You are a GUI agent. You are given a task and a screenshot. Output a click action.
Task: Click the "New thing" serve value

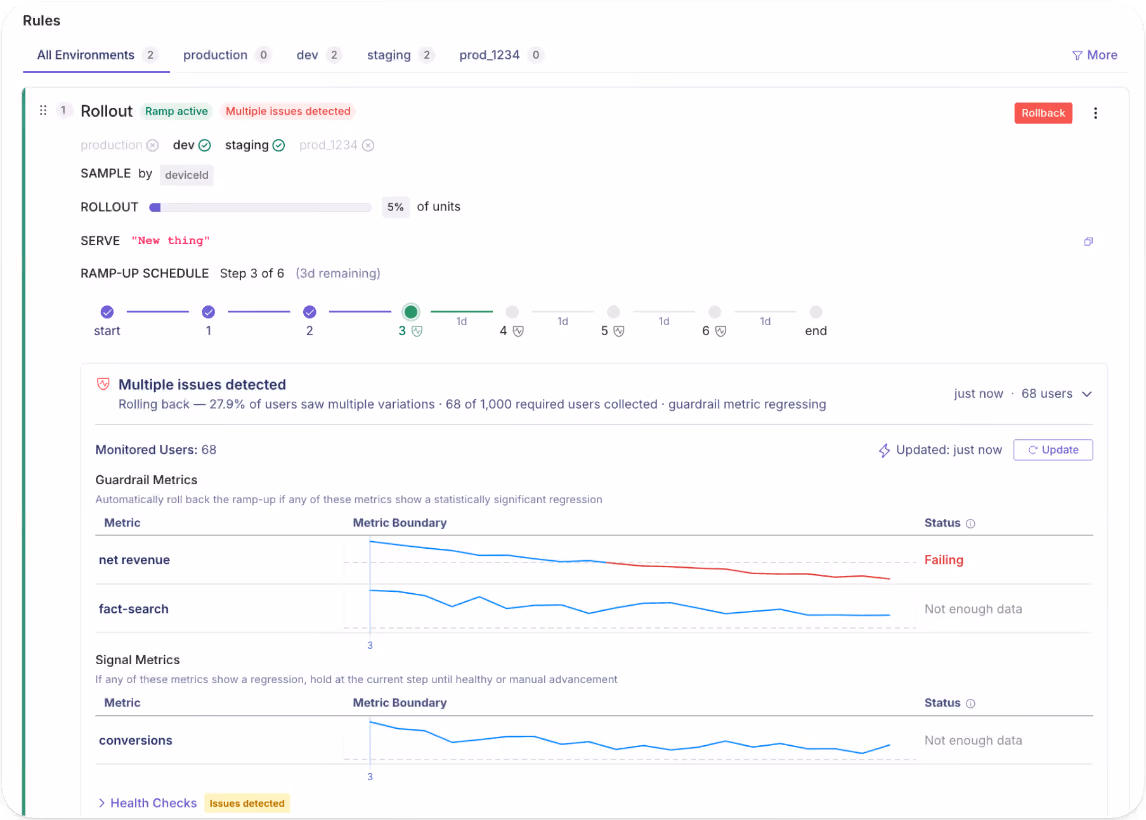pos(170,240)
